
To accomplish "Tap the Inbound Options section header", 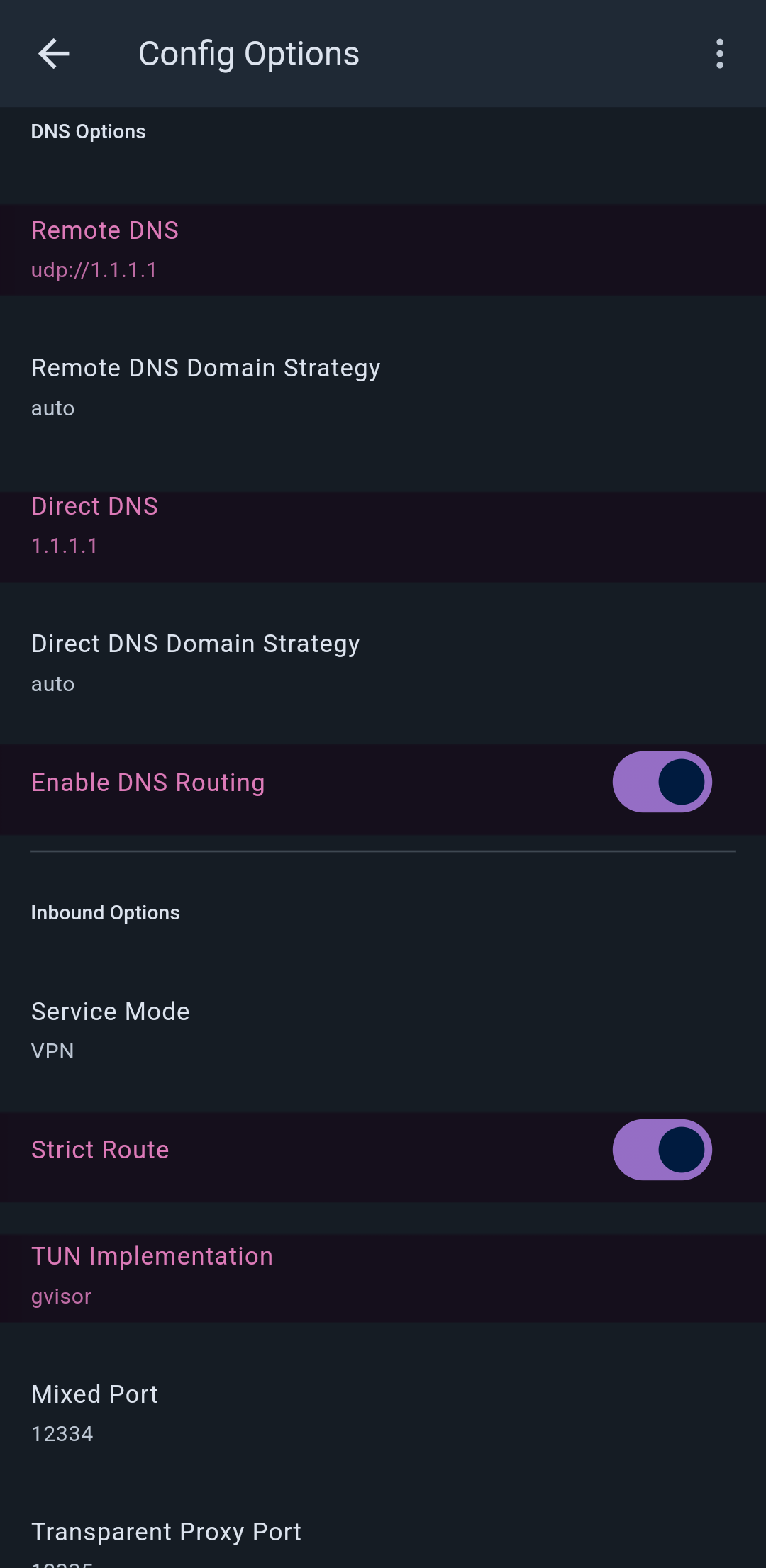I will point(105,913).
